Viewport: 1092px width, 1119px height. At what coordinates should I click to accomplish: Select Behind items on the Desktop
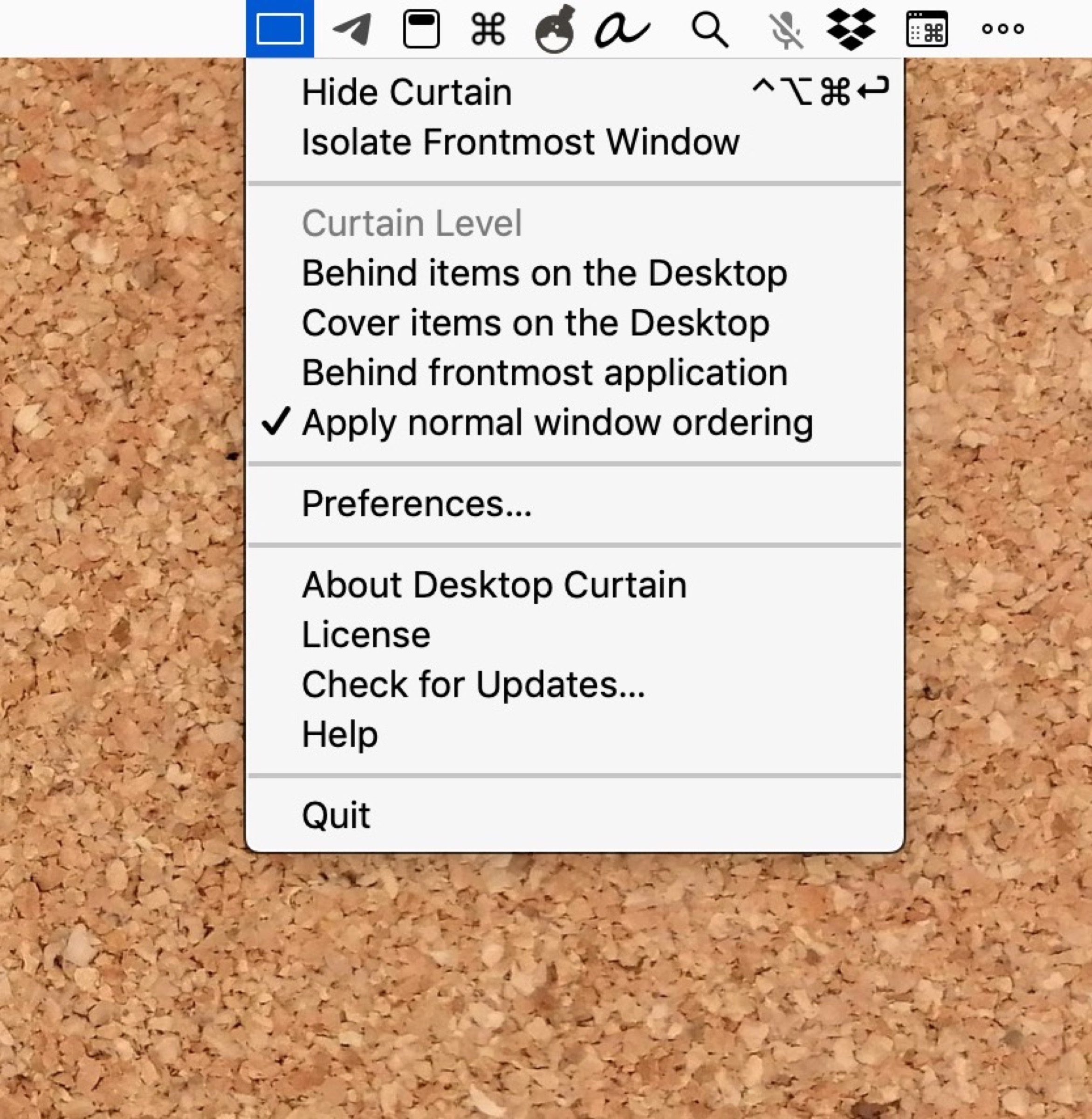click(x=544, y=273)
